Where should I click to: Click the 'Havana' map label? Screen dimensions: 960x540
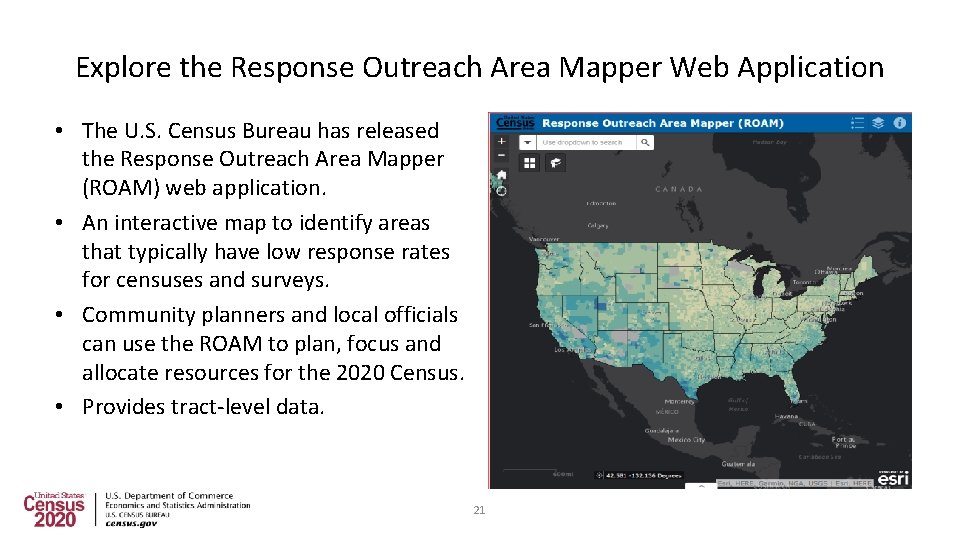click(786, 416)
